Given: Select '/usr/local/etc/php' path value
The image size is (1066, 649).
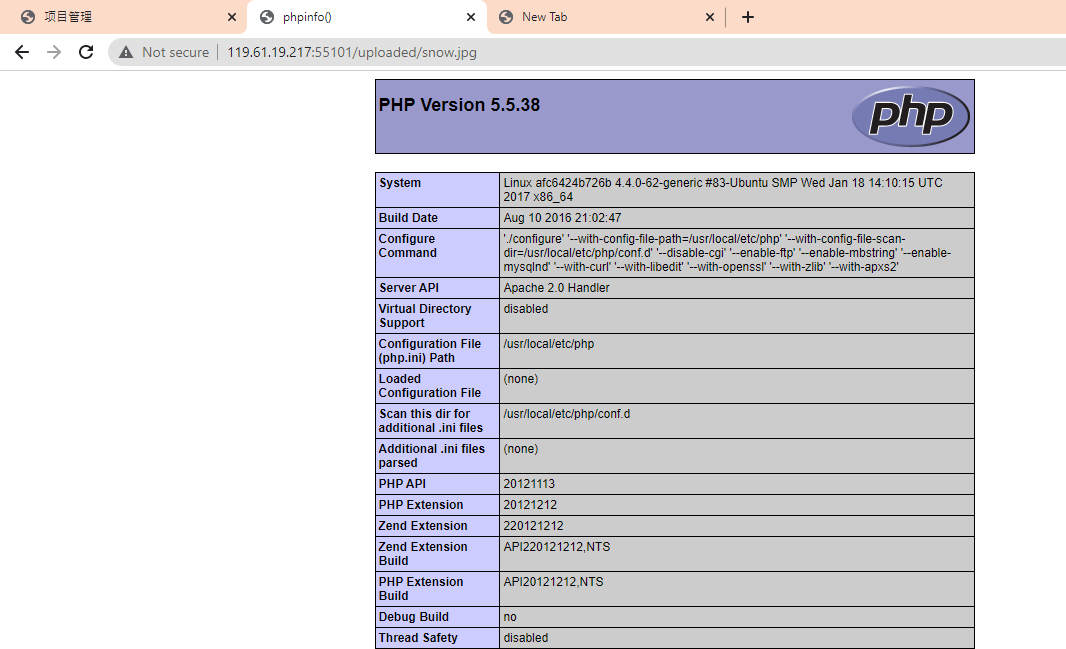Looking at the screenshot, I should pyautogui.click(x=549, y=344).
